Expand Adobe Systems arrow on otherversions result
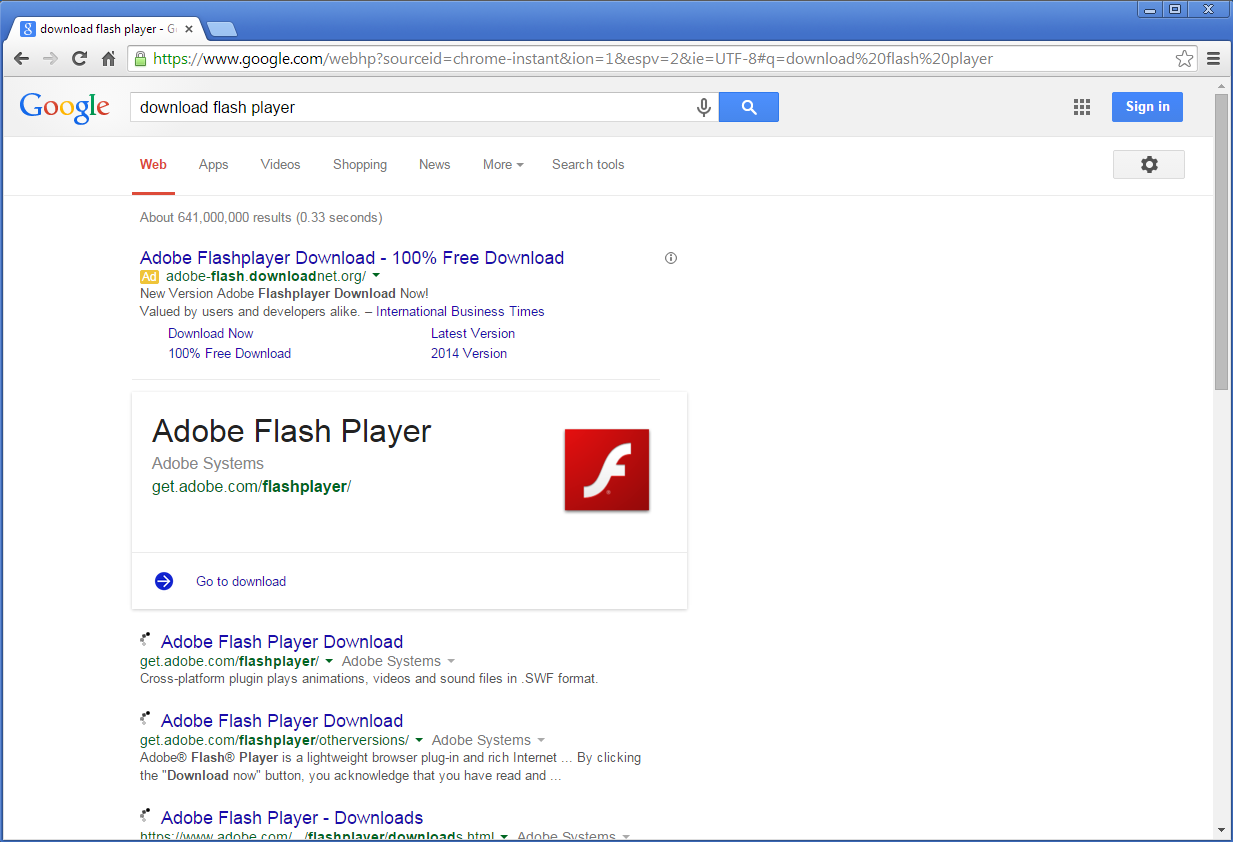 click(x=541, y=741)
